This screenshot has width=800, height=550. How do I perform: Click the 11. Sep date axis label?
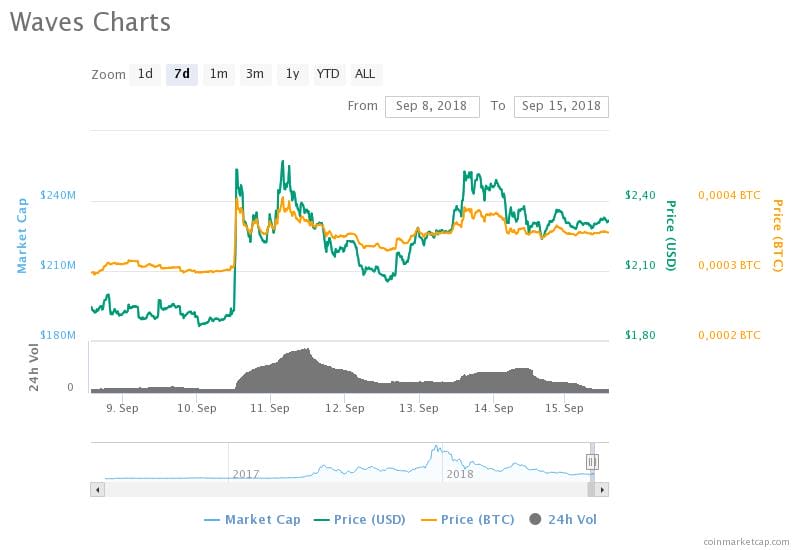tap(270, 408)
